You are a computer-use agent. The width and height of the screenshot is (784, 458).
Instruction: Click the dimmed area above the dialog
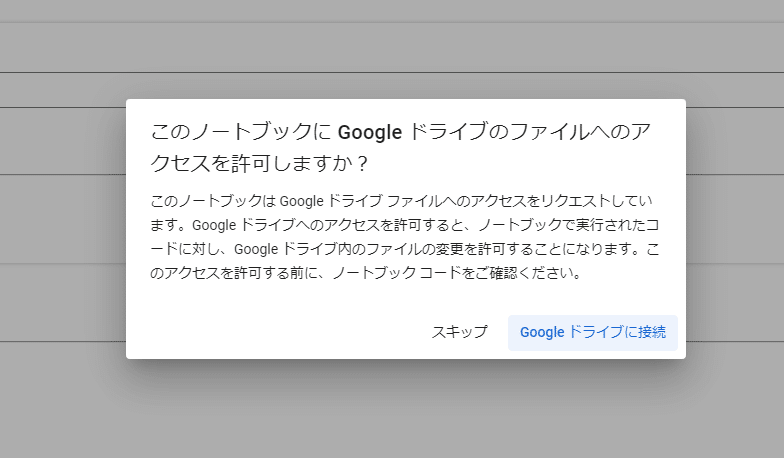tap(392, 49)
